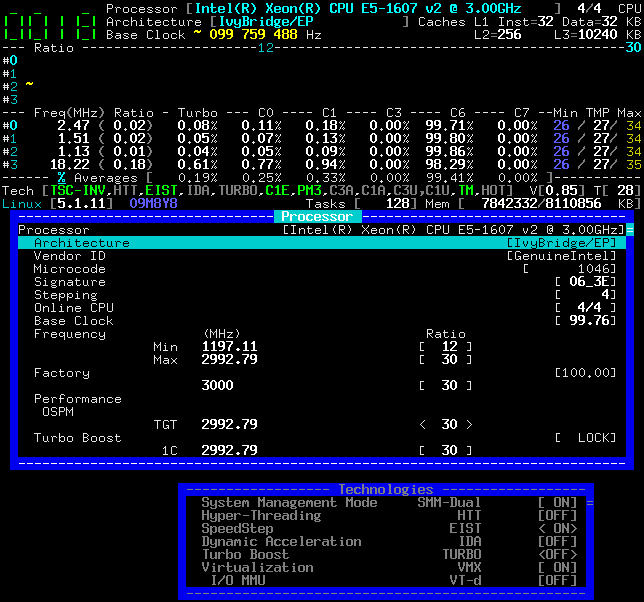Click the PM3 flag in Tech line

(x=309, y=191)
